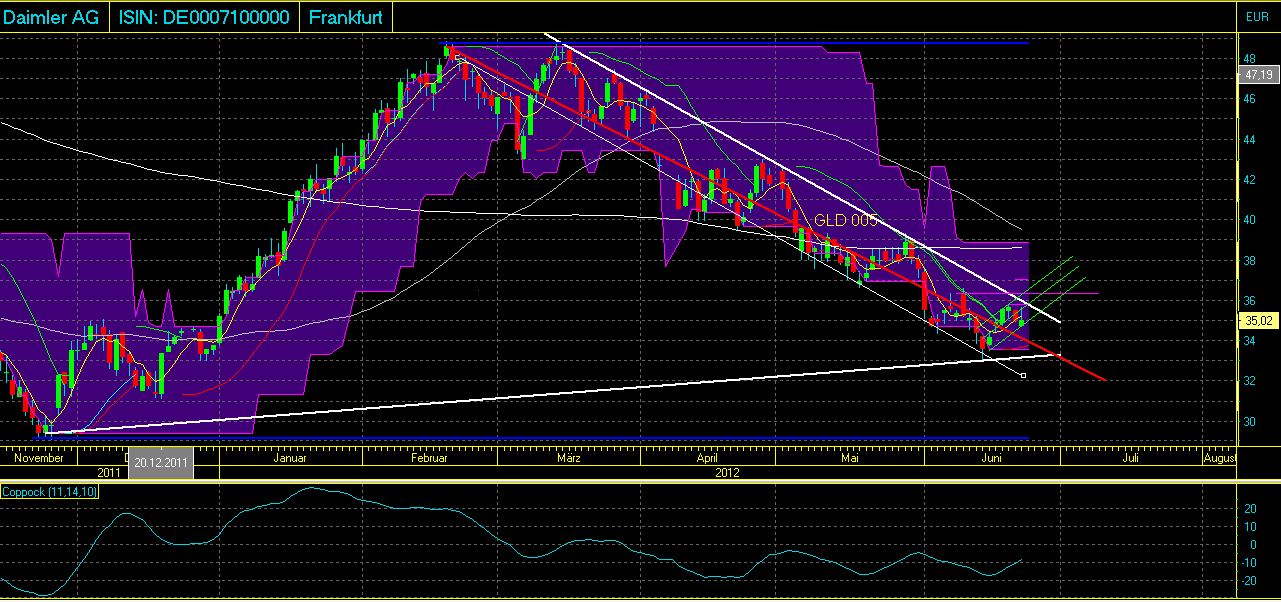Click price scale value 42

pyautogui.click(x=1250, y=180)
